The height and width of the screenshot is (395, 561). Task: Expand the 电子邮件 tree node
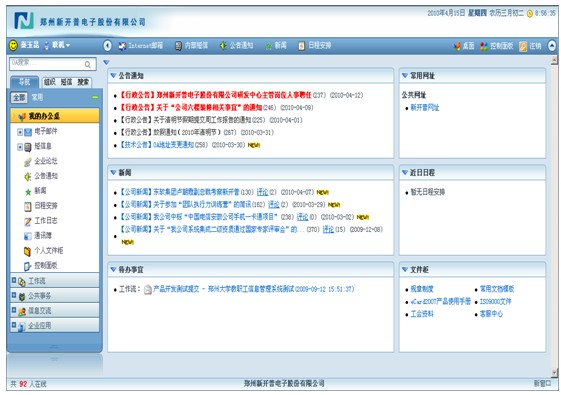pyautogui.click(x=20, y=132)
